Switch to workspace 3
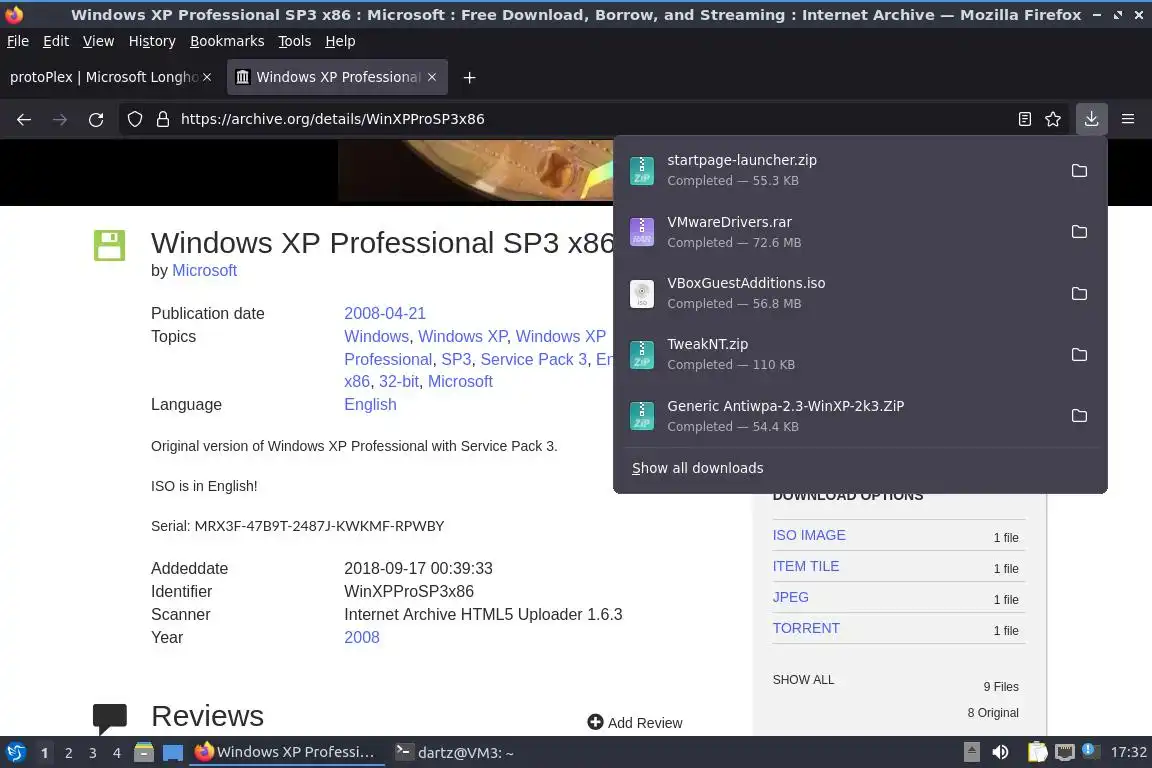 [x=93, y=753]
